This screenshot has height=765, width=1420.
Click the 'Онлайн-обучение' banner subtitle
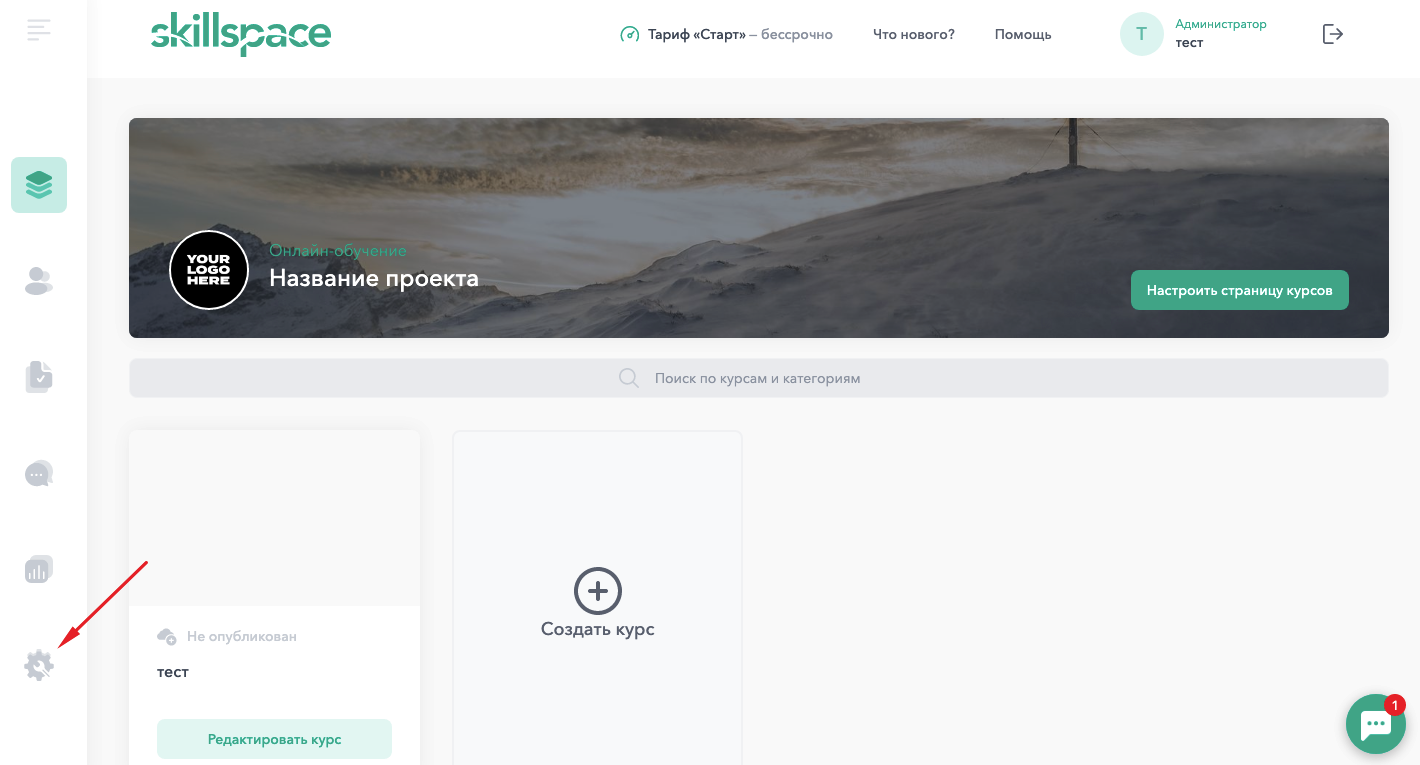[x=338, y=250]
